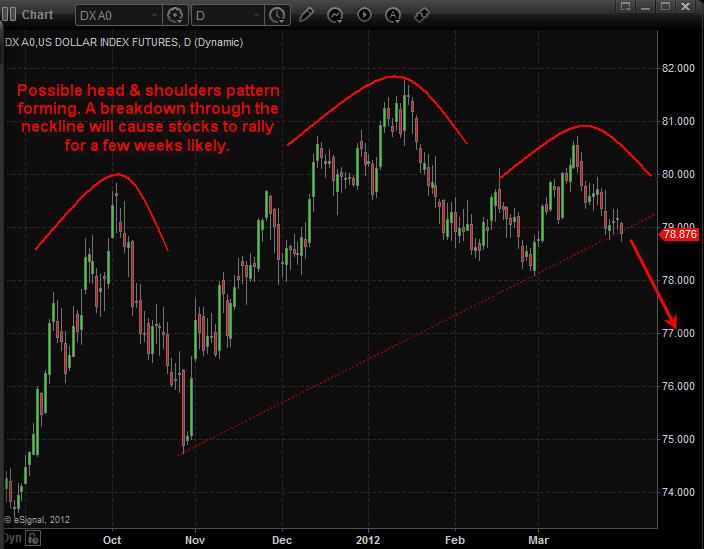Click the Chart window icon beside Chart label

point(9,15)
